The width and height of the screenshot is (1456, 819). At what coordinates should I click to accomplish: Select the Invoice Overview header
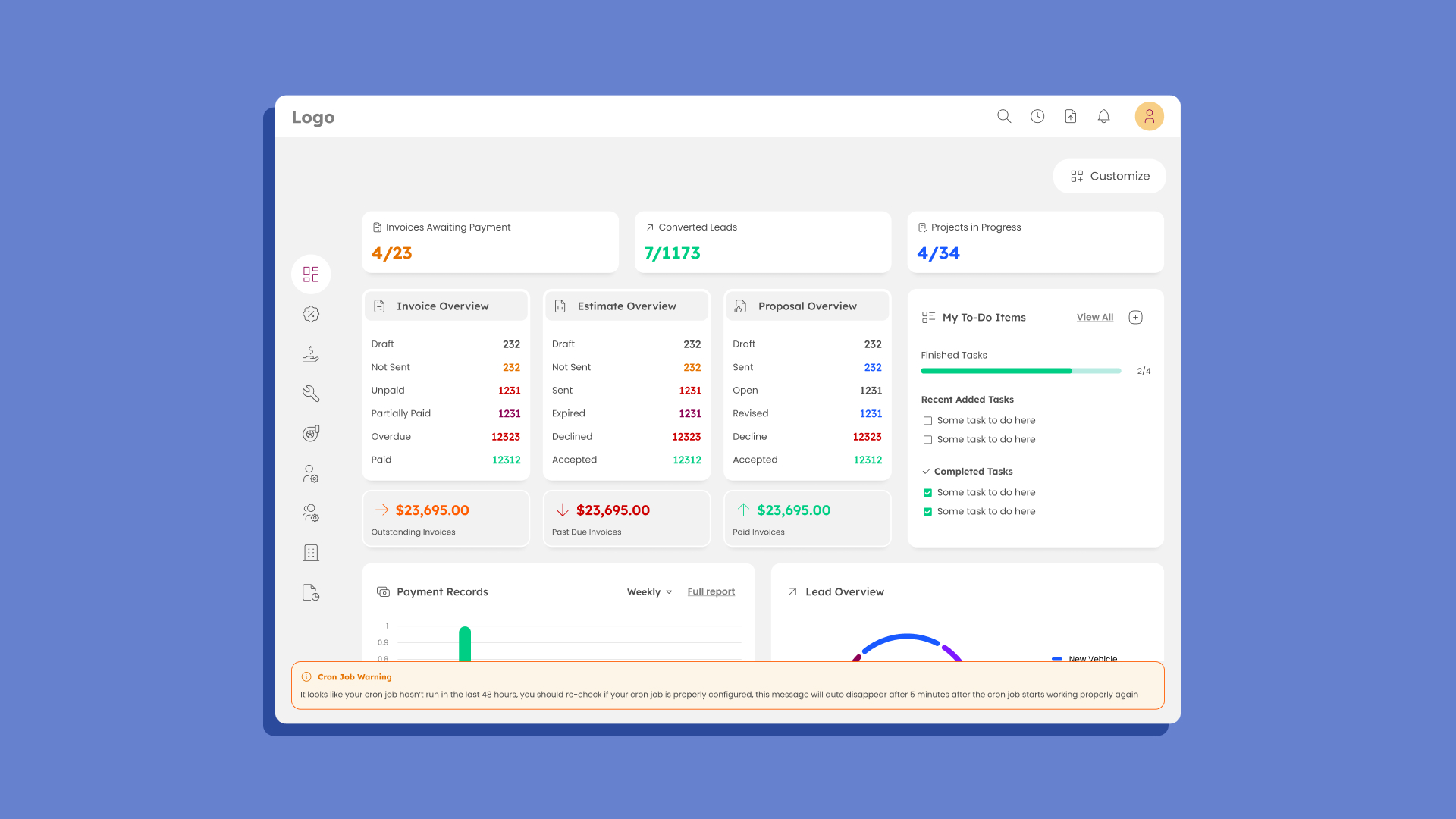[446, 306]
